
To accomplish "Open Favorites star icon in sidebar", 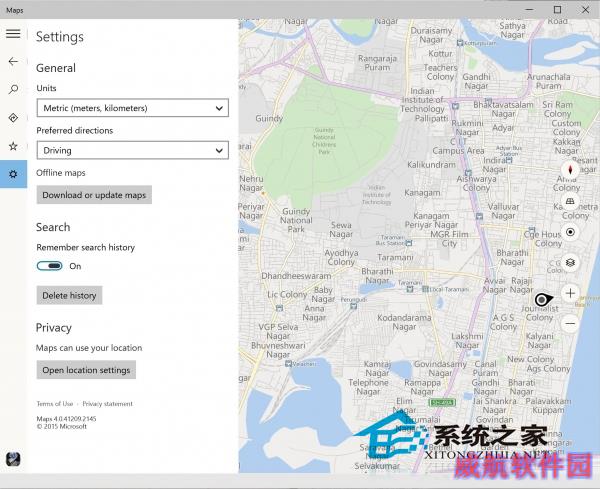I will point(13,146).
